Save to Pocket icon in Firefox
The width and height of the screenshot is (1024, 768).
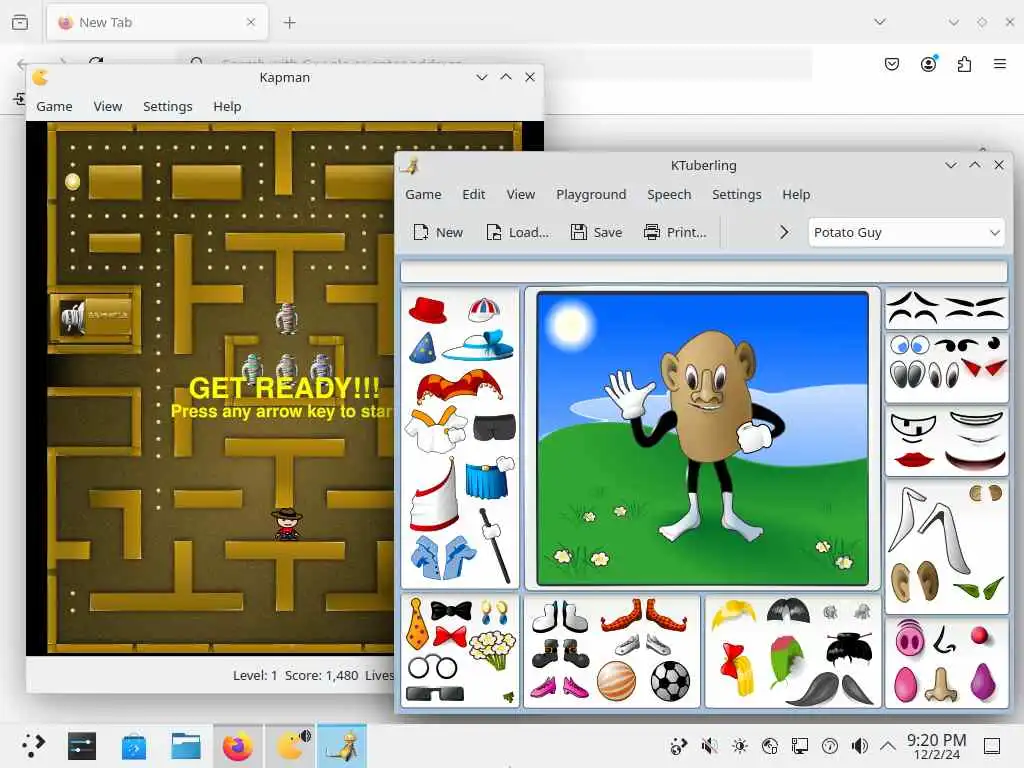(892, 64)
